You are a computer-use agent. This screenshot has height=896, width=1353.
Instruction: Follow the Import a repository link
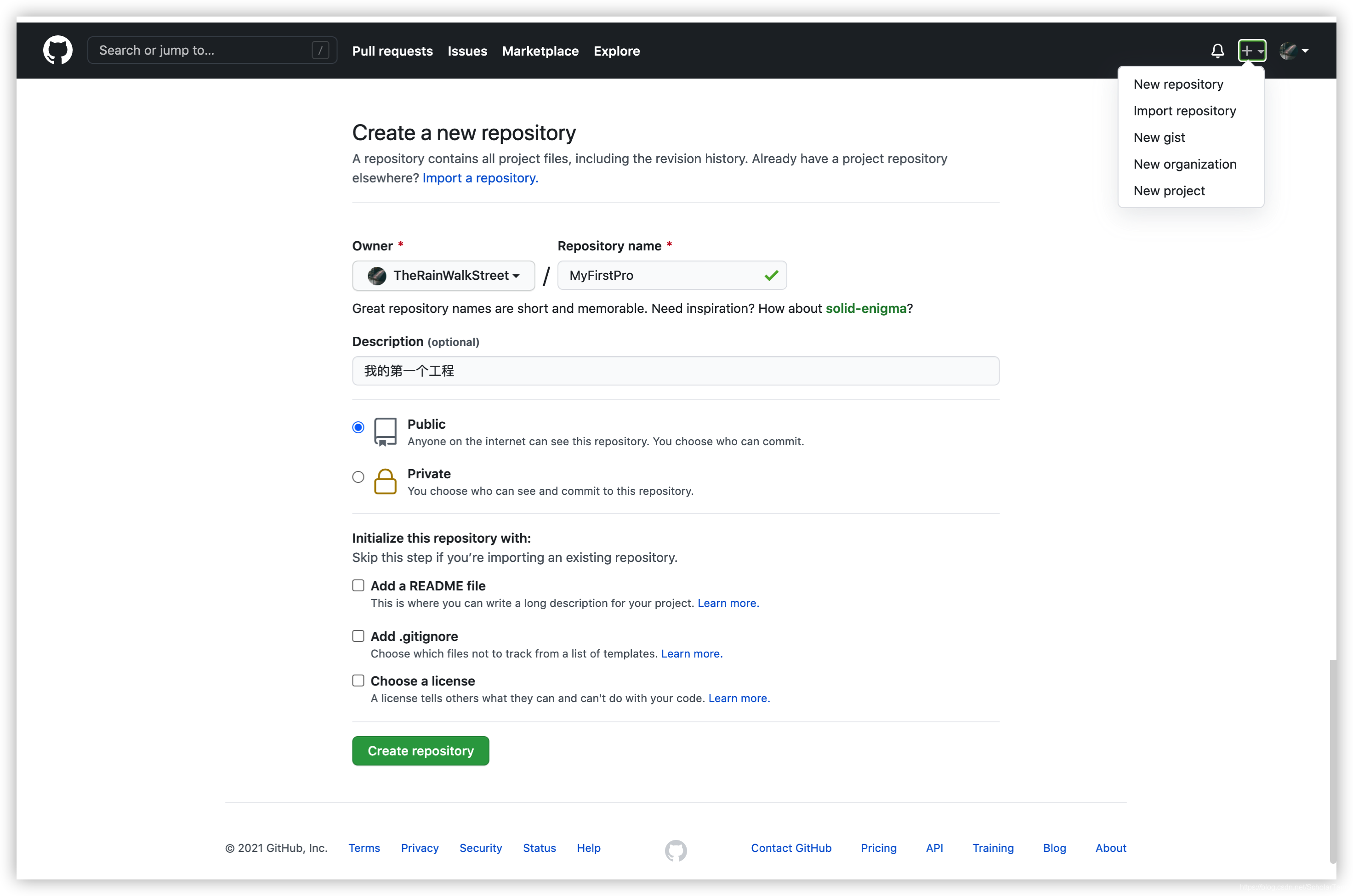pyautogui.click(x=480, y=178)
